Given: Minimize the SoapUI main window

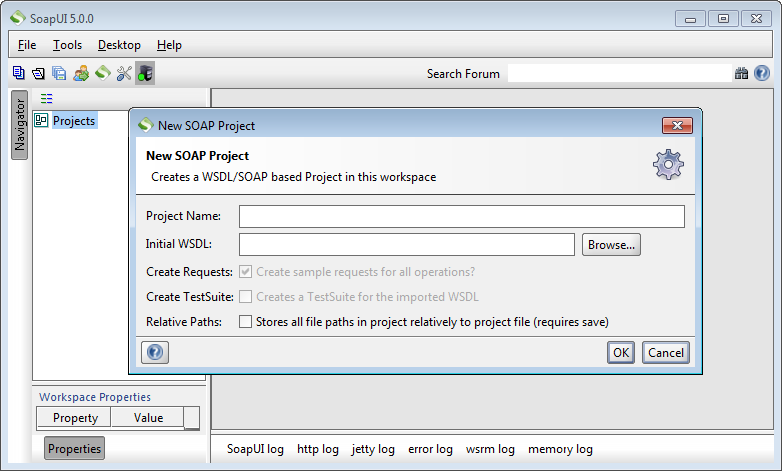Looking at the screenshot, I should click(690, 18).
